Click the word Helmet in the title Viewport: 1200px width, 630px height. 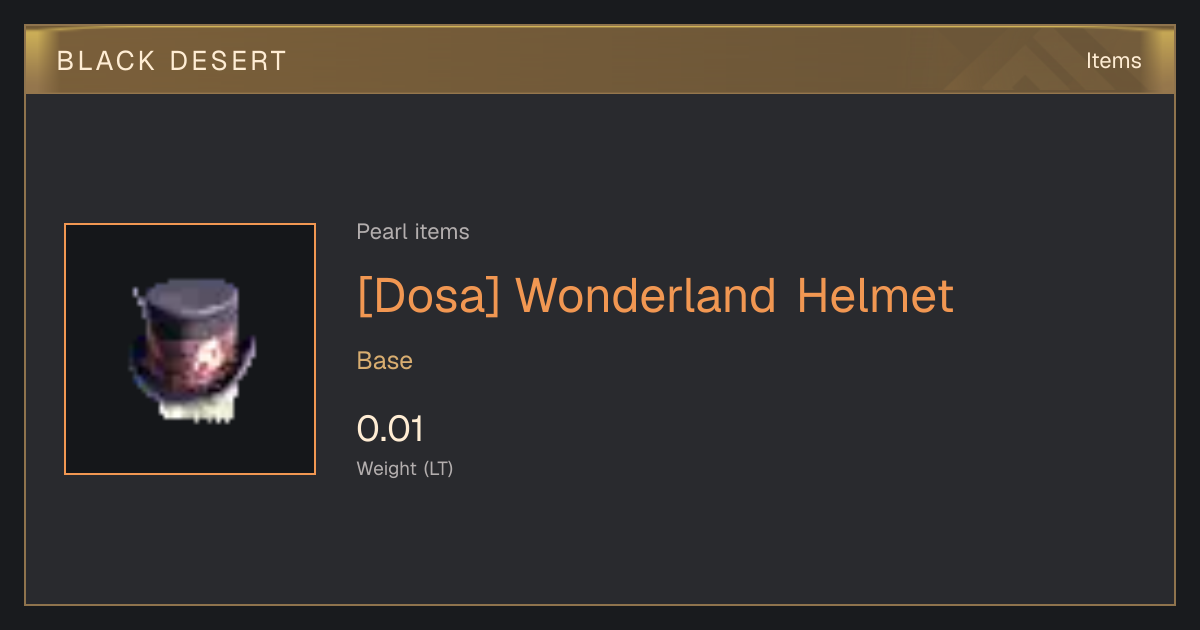875,296
